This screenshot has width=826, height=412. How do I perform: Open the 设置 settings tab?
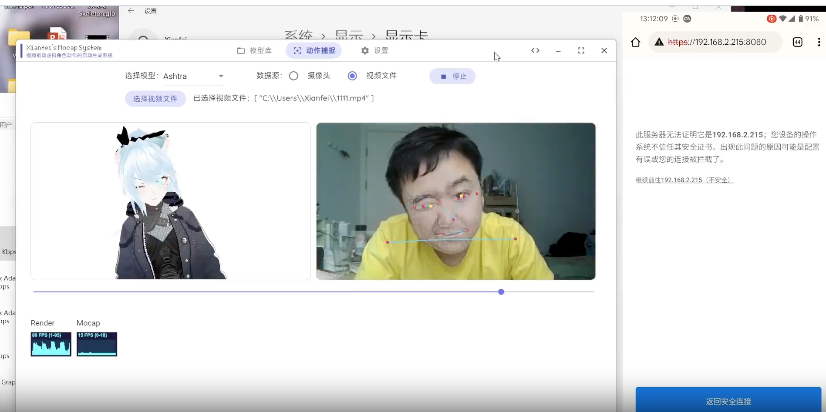tap(375, 51)
